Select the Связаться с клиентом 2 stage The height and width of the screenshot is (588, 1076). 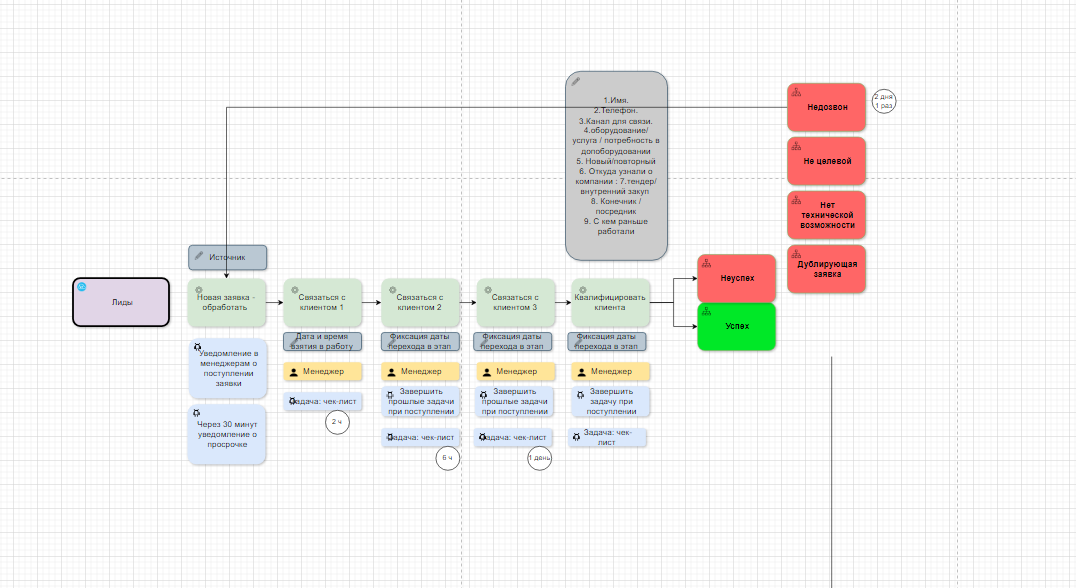(x=420, y=303)
